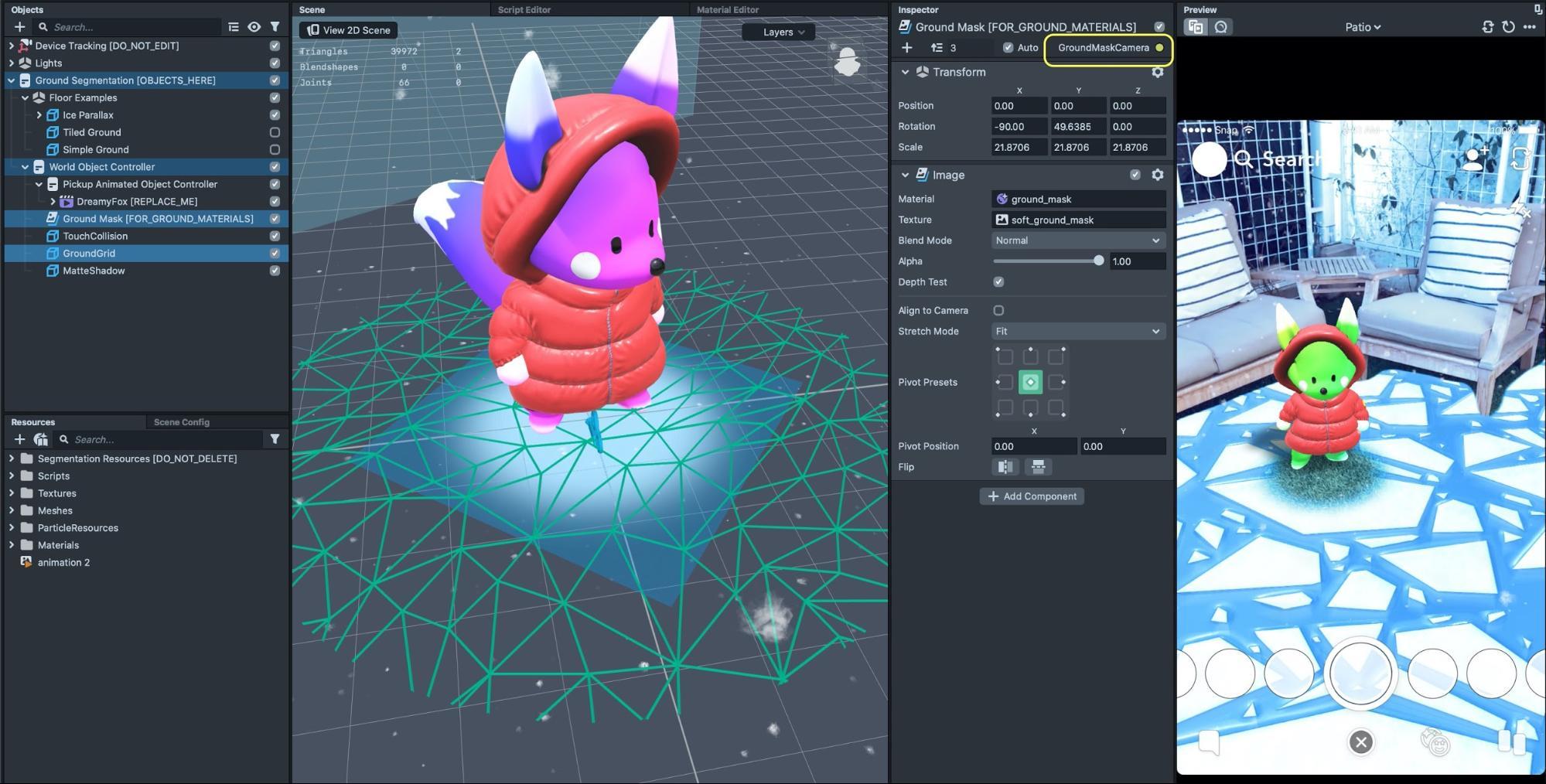Click the add object plus icon in Objects panel

click(x=19, y=27)
